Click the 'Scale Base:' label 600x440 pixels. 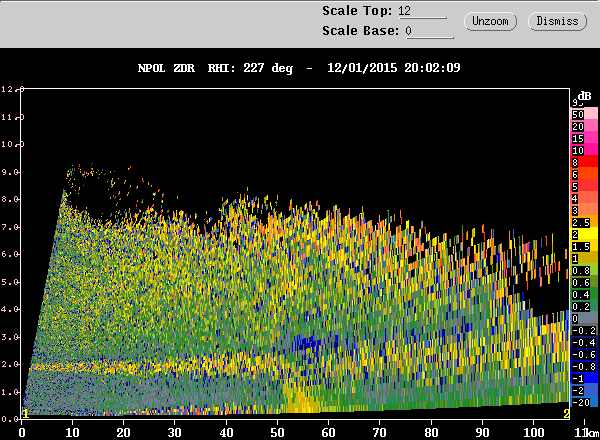(x=360, y=31)
